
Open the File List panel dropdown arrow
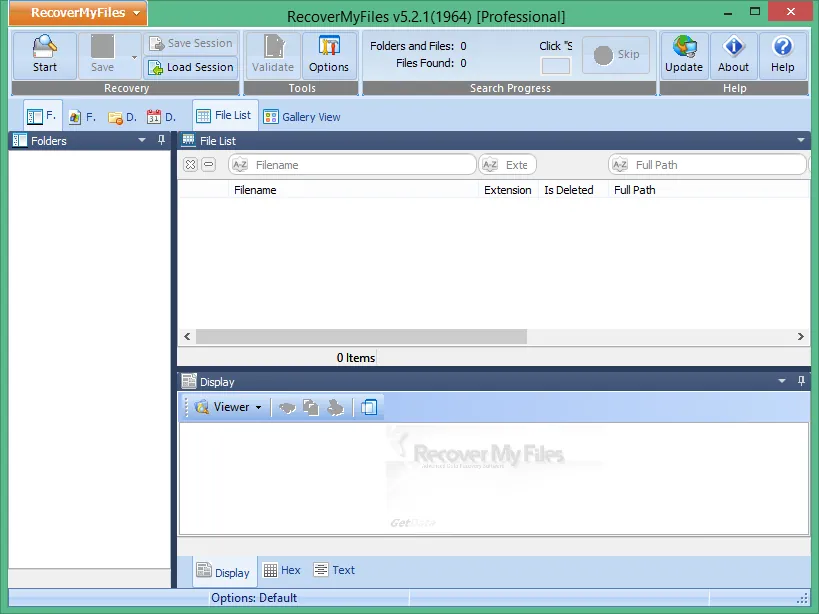[801, 140]
